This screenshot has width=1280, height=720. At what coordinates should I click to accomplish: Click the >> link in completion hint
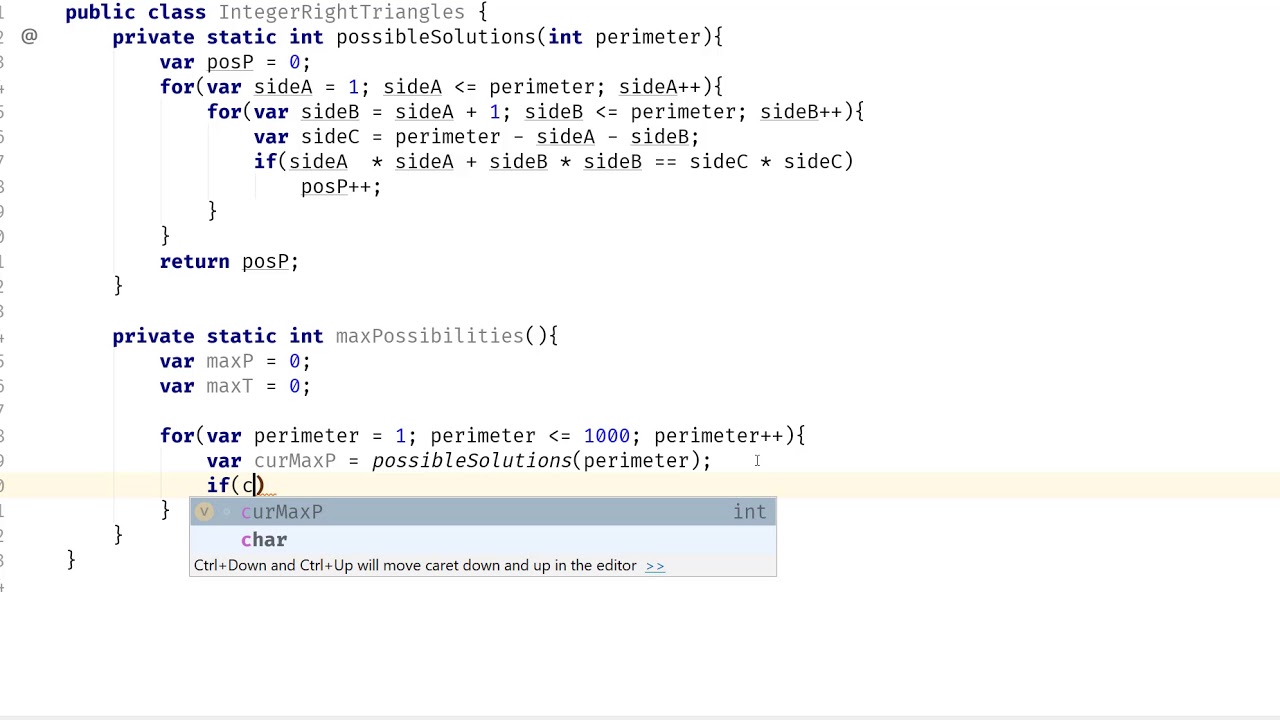[655, 566]
